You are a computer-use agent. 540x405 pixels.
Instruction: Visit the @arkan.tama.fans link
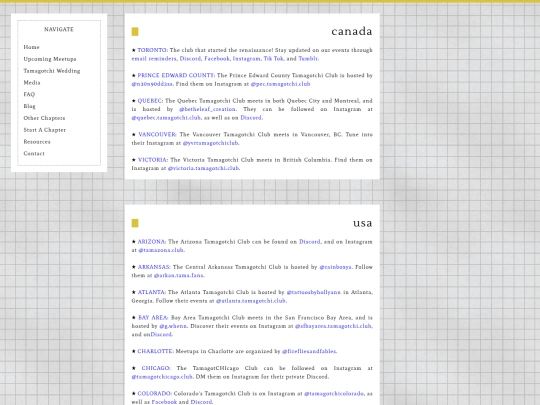(179, 276)
